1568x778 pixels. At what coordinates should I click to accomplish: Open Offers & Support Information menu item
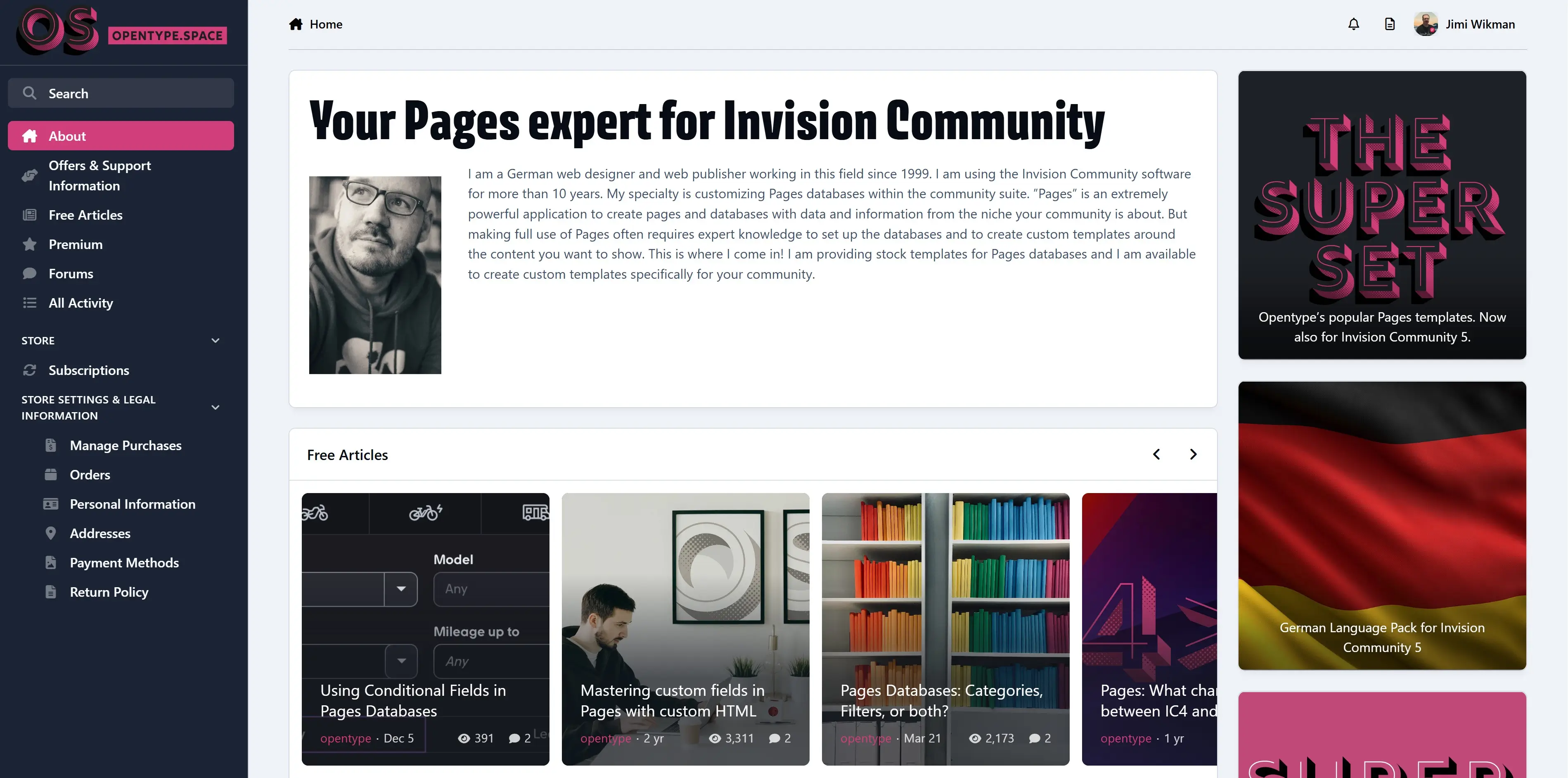[x=100, y=176]
